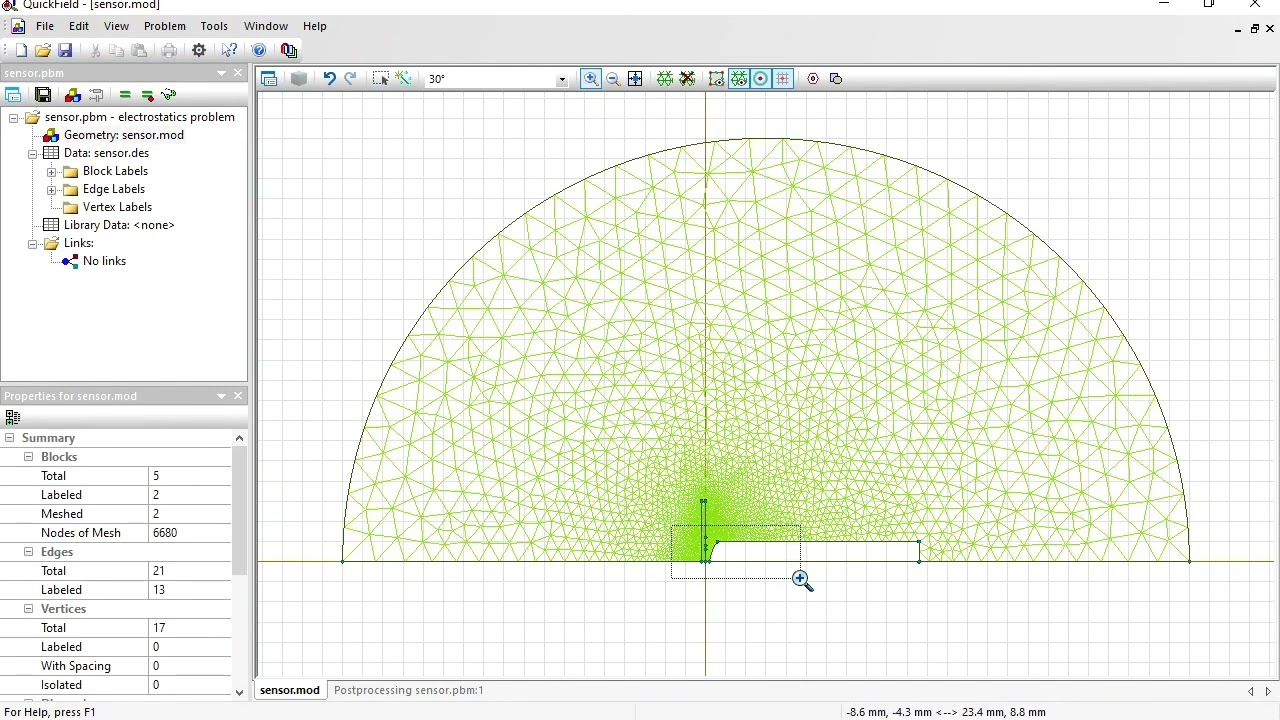Screen dimensions: 1280x720
Task: Save file with main toolbar floppy icon
Action: (65, 50)
